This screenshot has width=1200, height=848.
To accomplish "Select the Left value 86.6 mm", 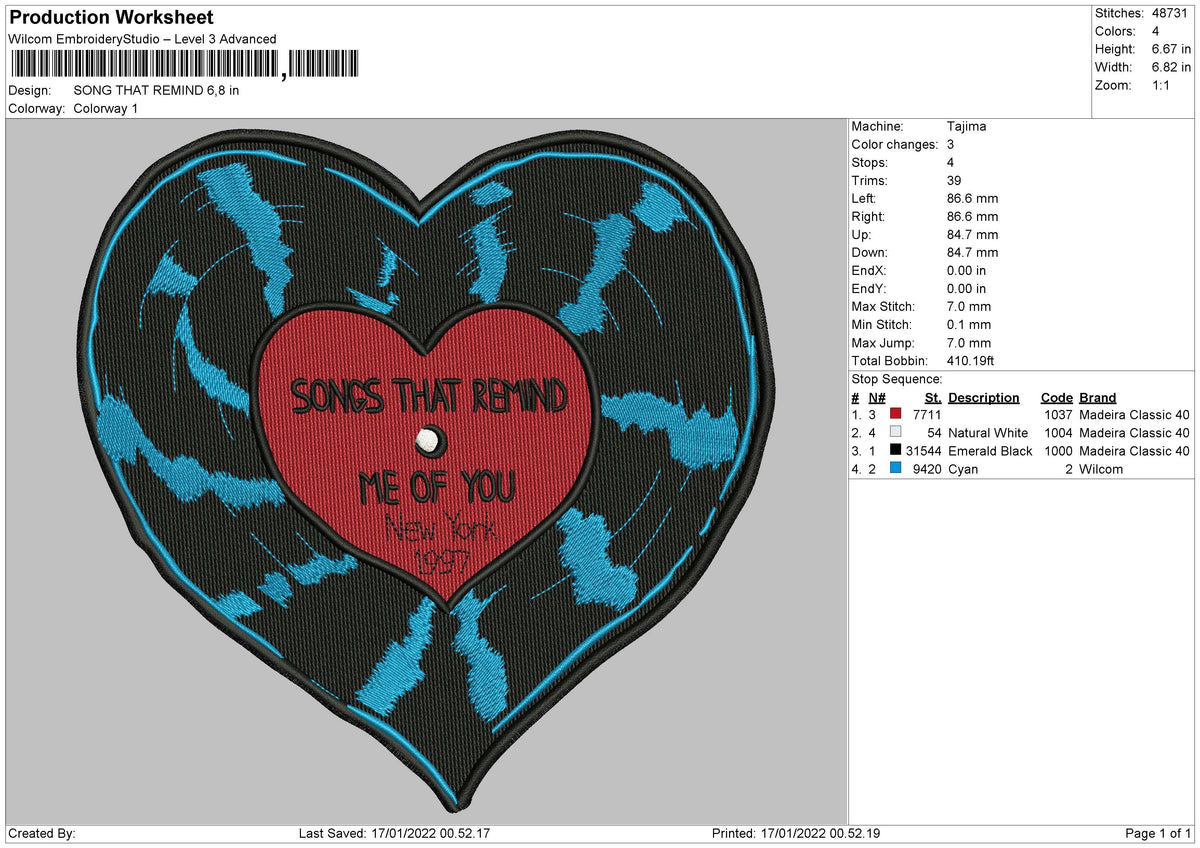I will pos(972,199).
